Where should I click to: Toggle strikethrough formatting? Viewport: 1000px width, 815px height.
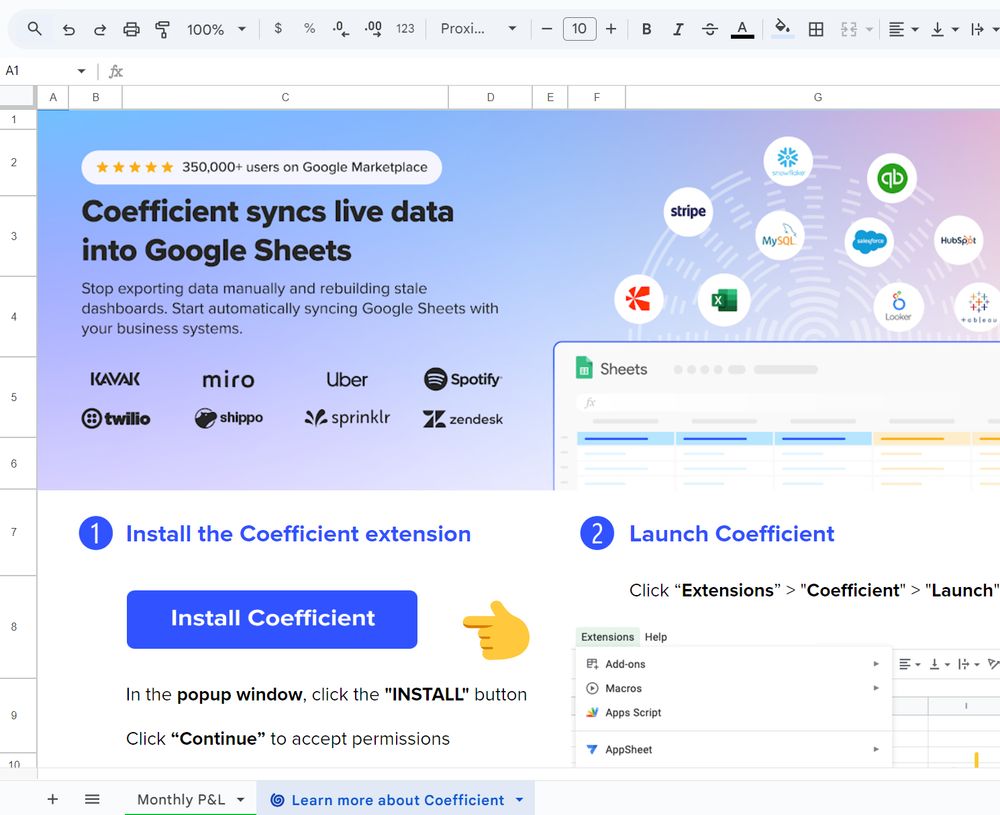pyautogui.click(x=710, y=29)
